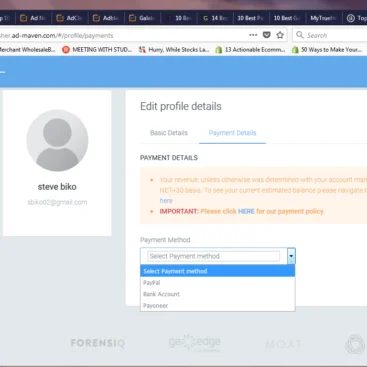Click the HERE payment policy link
367x367 pixels.
point(246,211)
